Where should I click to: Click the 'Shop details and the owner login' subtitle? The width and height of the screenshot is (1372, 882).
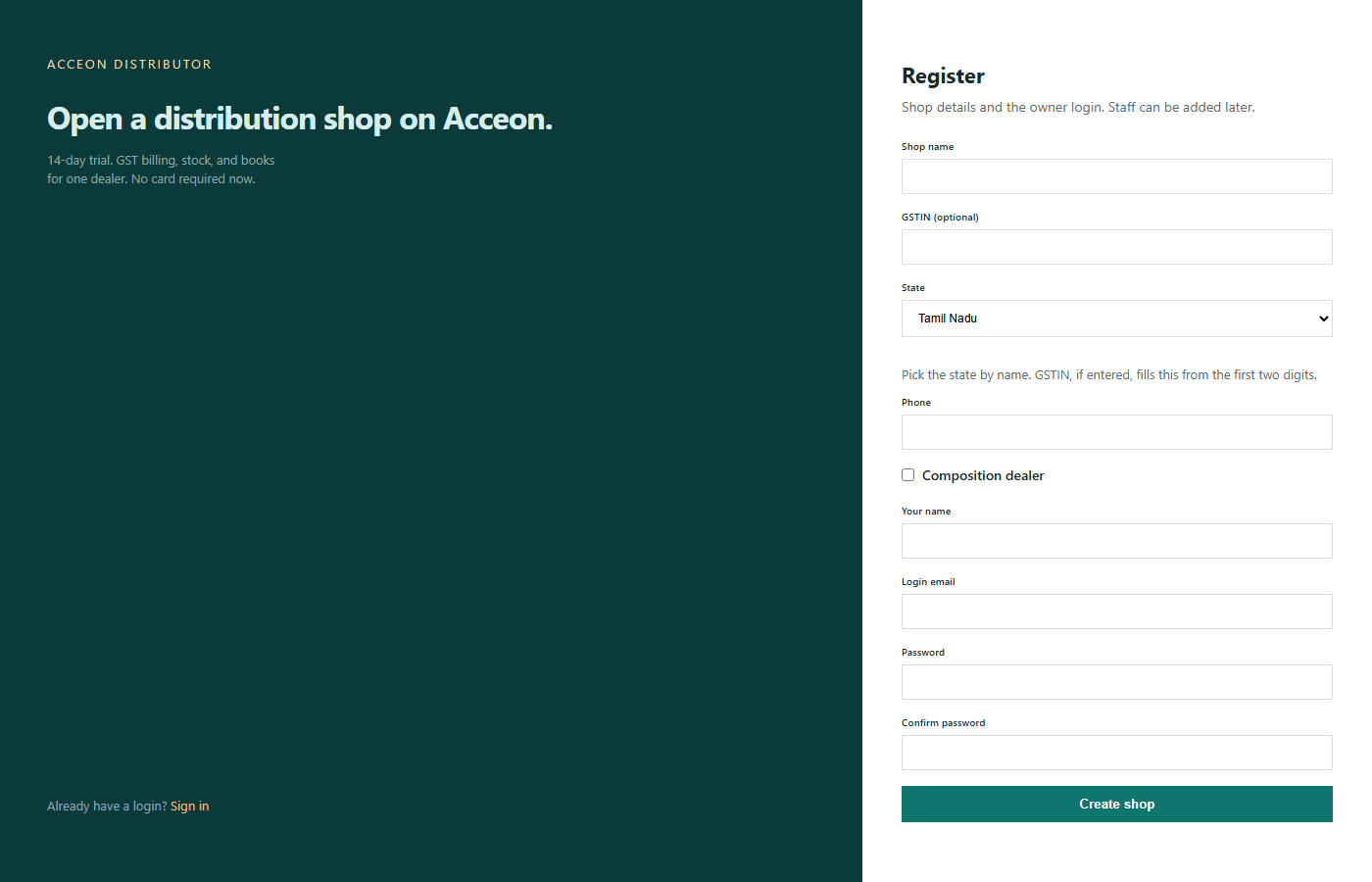tap(1078, 108)
